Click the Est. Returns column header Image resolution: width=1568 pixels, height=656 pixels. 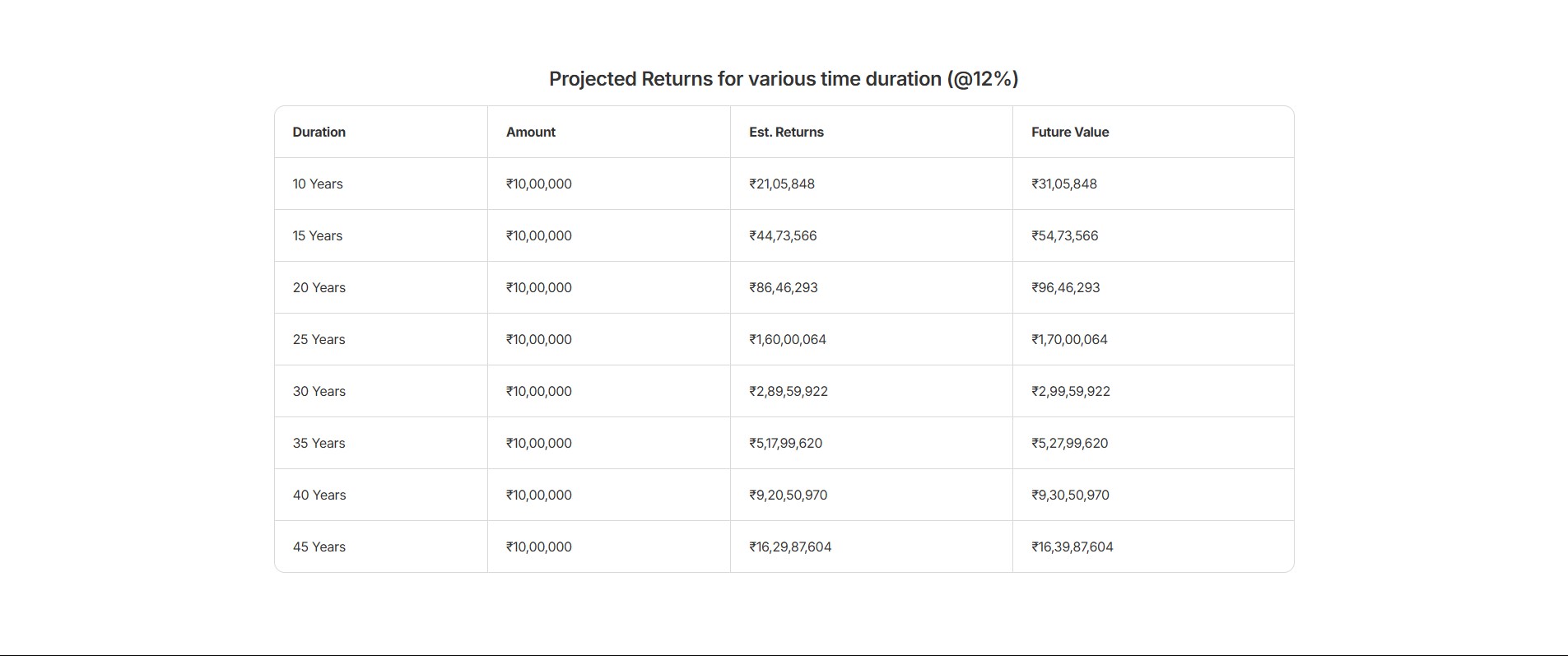786,132
